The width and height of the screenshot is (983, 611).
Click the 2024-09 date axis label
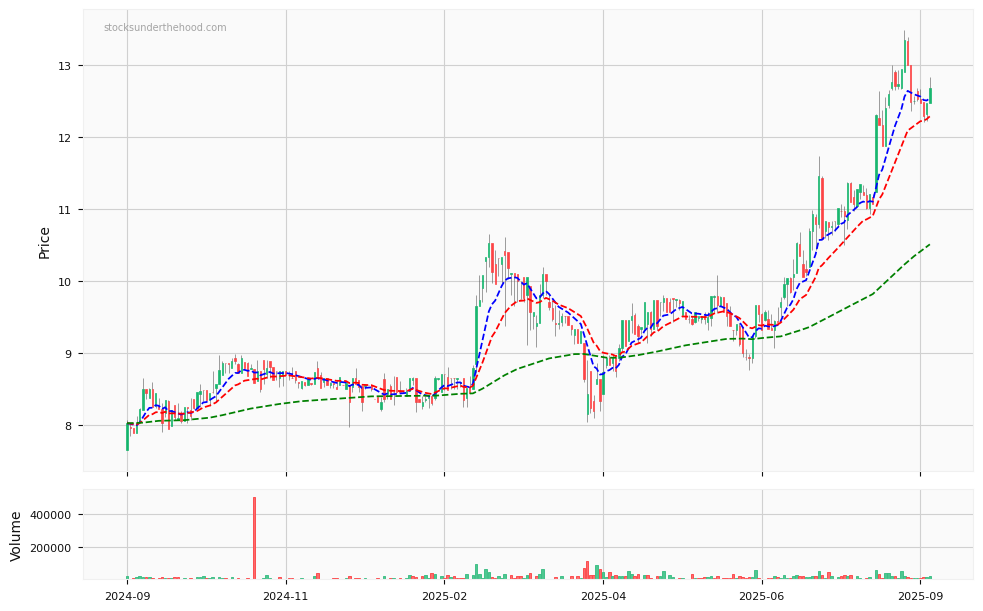point(127,597)
